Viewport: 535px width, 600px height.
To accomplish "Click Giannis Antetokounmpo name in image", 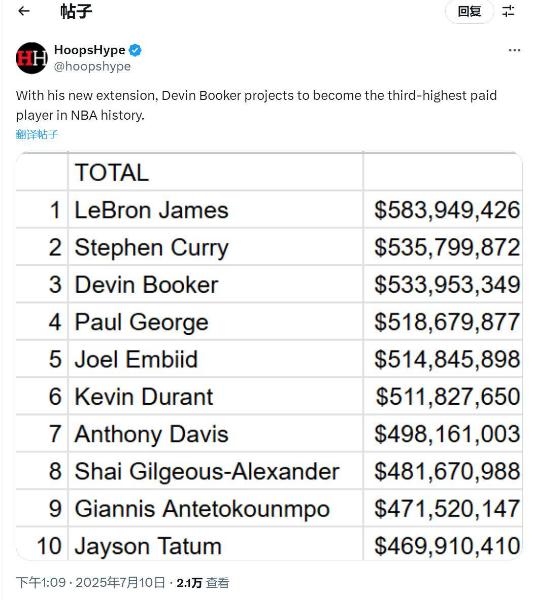I will tap(202, 509).
